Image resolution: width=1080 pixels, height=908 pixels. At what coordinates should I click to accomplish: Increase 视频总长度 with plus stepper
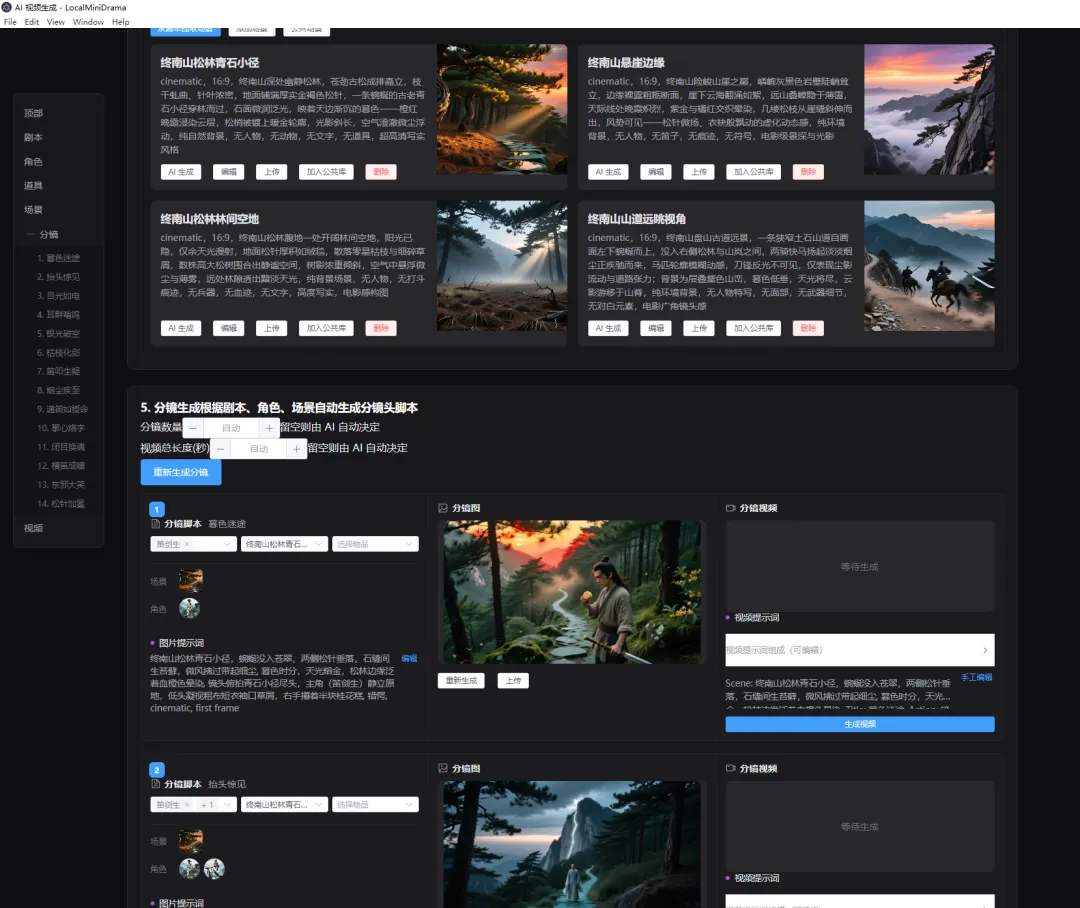click(296, 448)
